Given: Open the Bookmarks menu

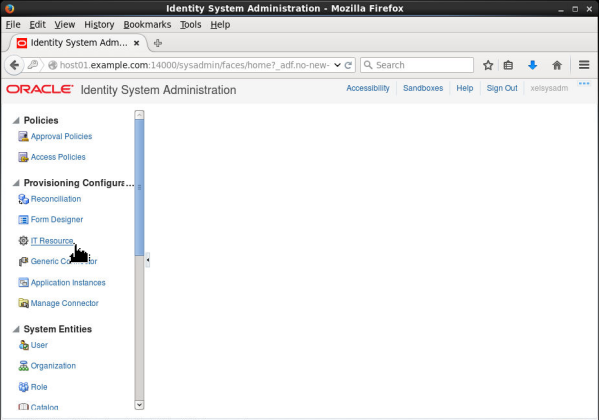Looking at the screenshot, I should (147, 25).
